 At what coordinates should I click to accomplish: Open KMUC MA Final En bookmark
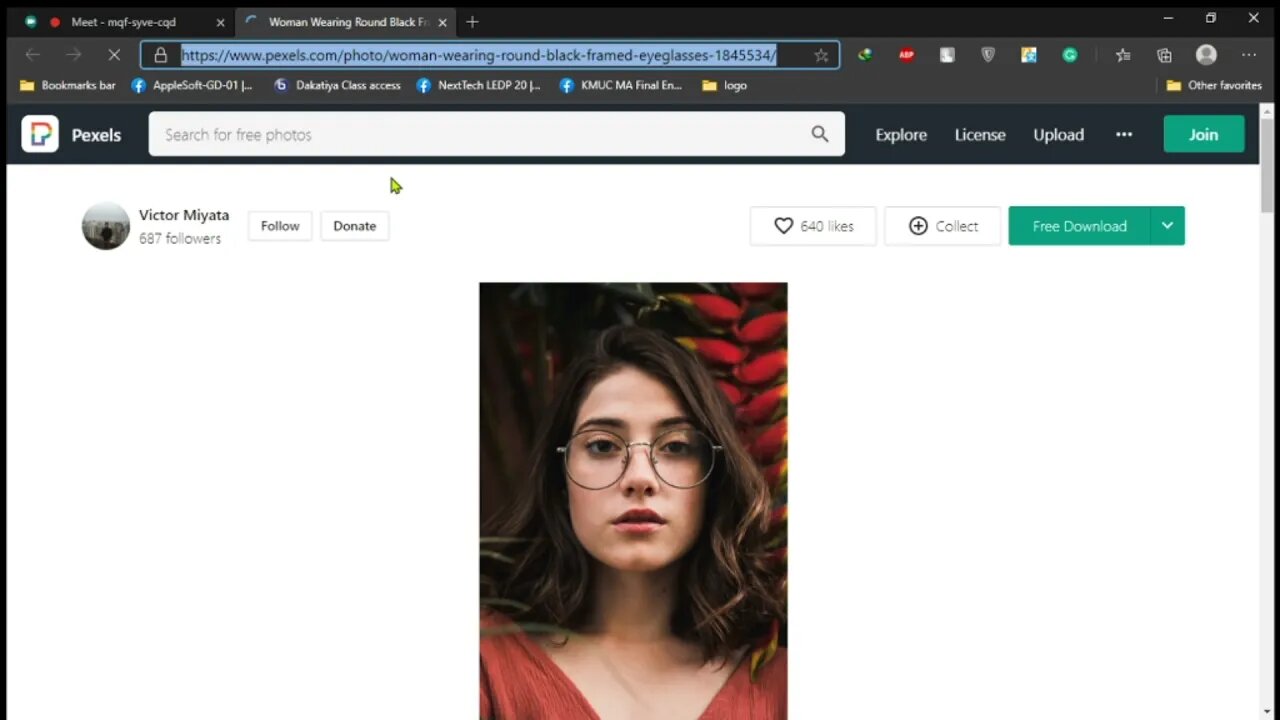coord(620,86)
